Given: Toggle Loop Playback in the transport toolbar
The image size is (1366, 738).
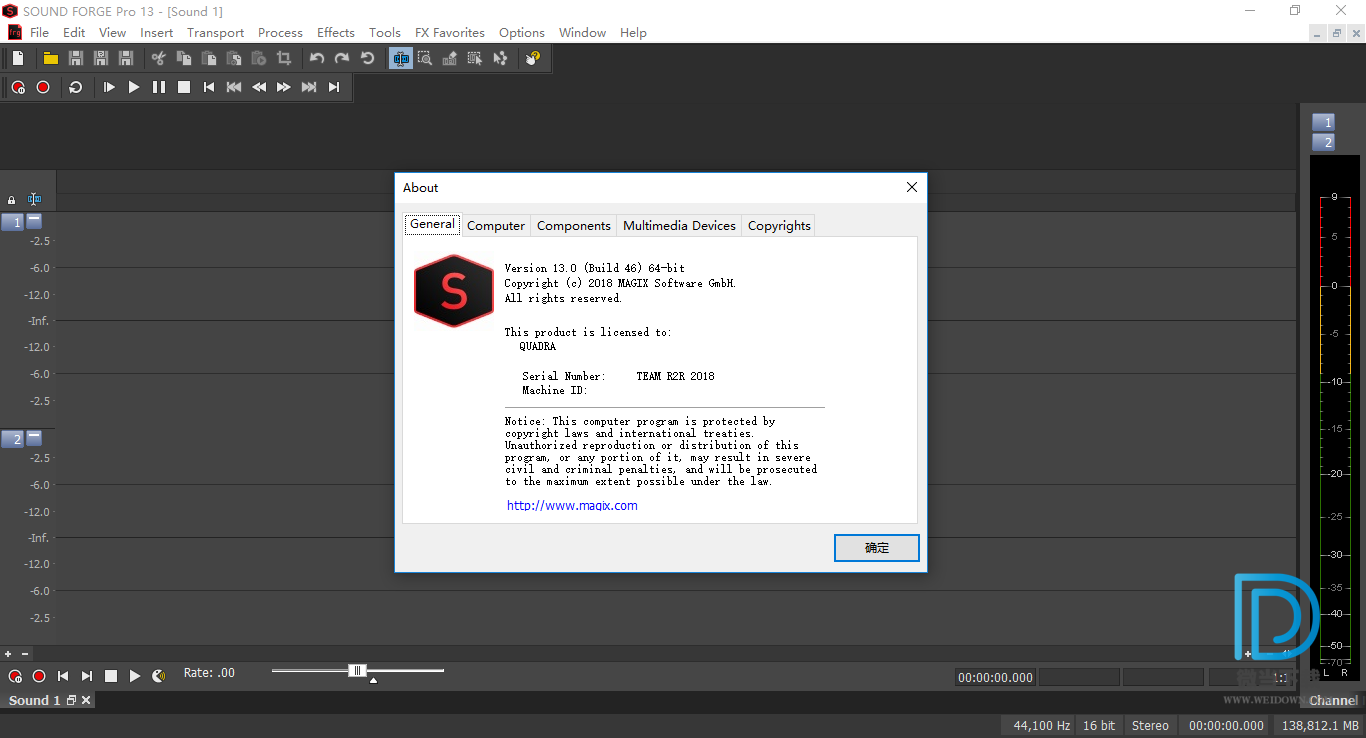Looking at the screenshot, I should pos(75,88).
